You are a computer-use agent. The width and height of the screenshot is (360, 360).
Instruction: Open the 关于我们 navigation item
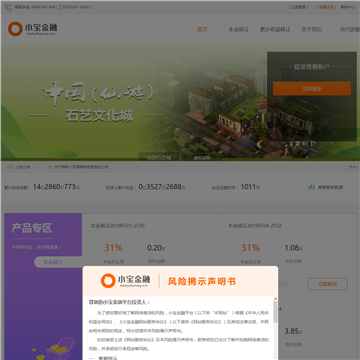point(312,29)
